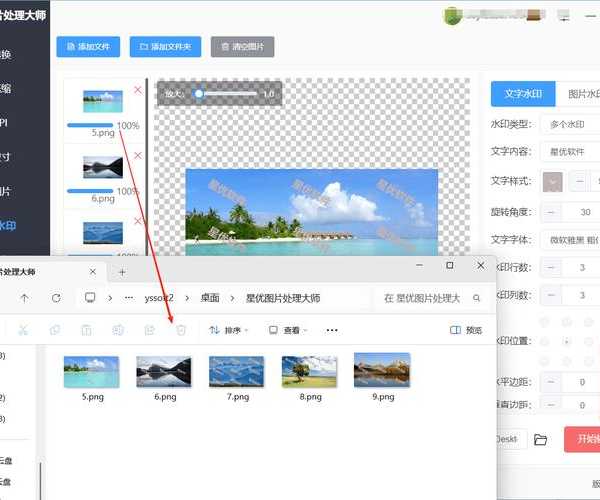Click the cut (scissors) icon in Explorer toolbar
The height and width of the screenshot is (500, 600).
point(23,330)
